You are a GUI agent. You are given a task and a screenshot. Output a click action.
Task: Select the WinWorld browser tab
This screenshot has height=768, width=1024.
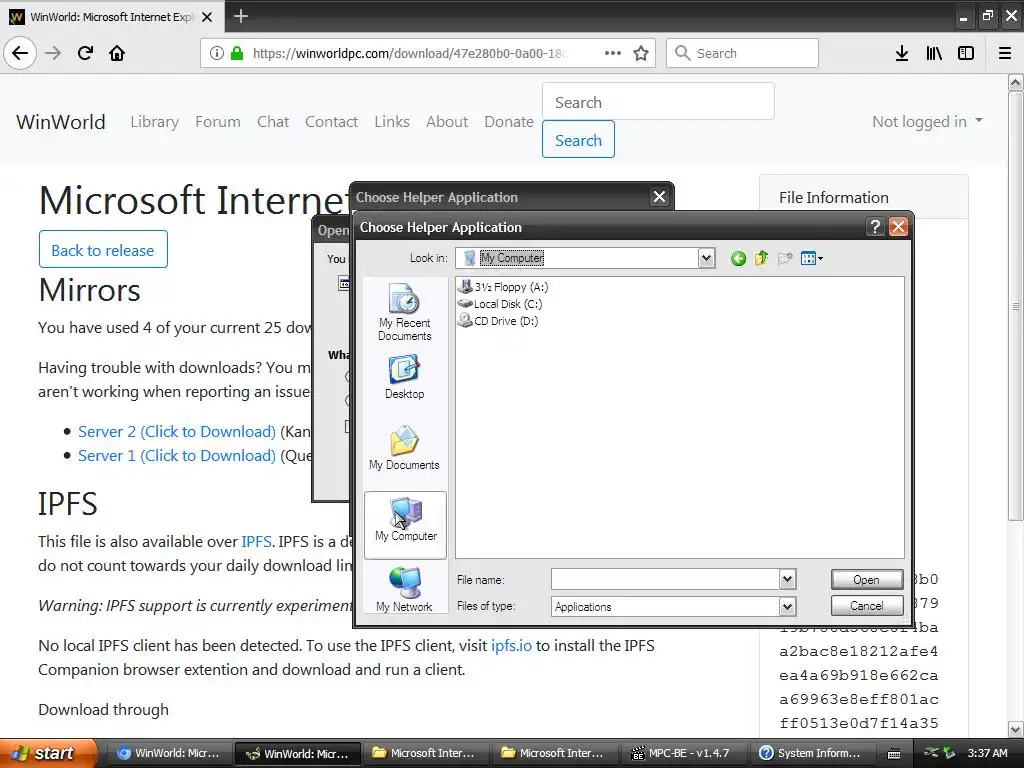(x=112, y=16)
